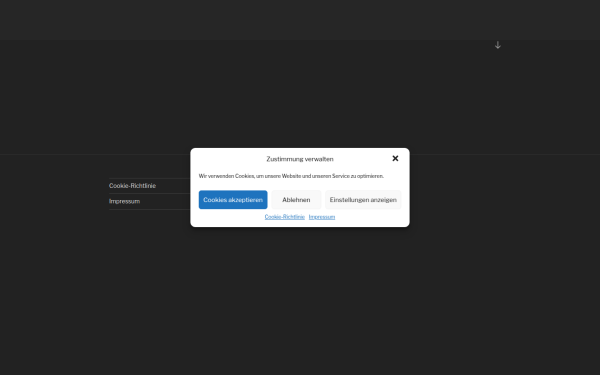Select Cookie-Richtlinie in the footer menu
The height and width of the screenshot is (375, 600).
(x=132, y=186)
